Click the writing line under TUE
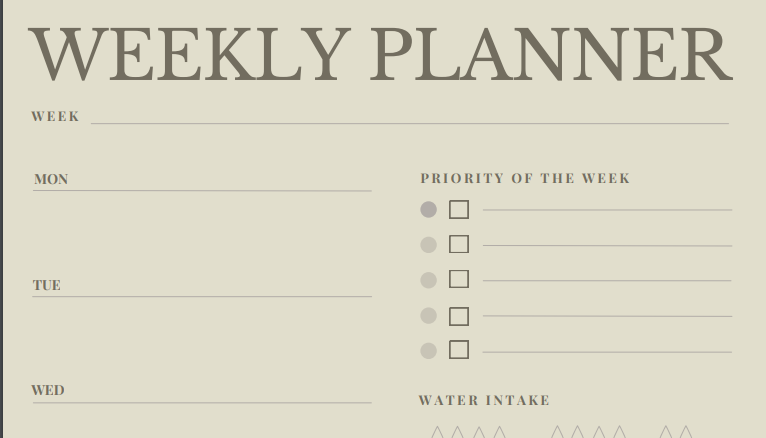This screenshot has width=766, height=438. (x=202, y=296)
